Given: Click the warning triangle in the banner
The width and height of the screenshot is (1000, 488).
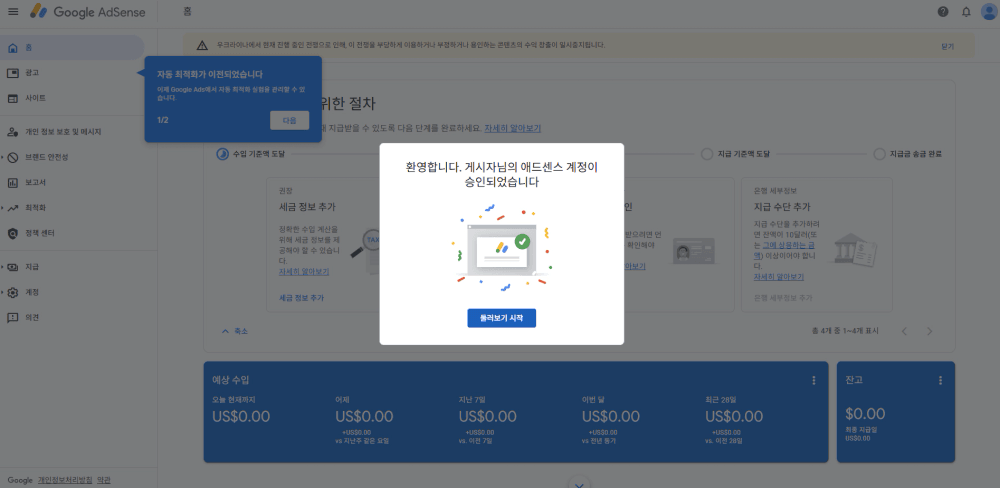Looking at the screenshot, I should click(202, 45).
